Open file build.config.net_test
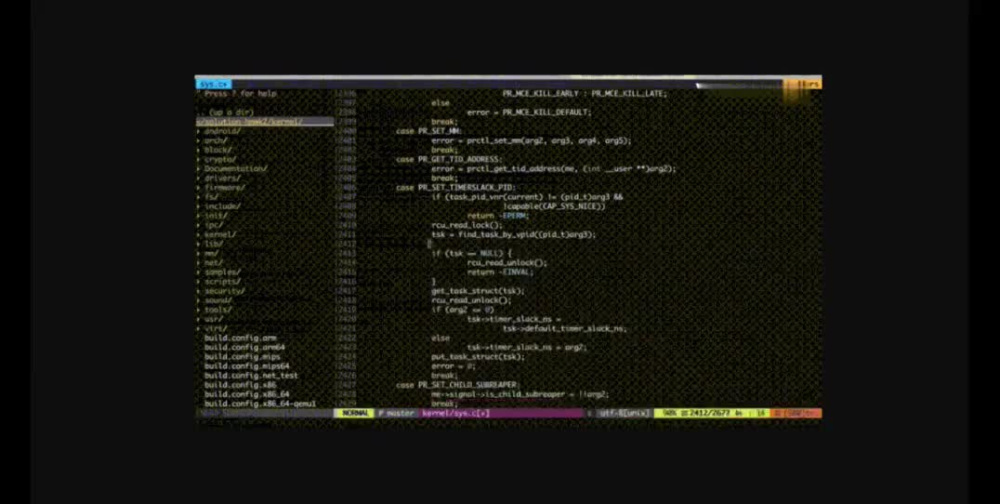 (251, 376)
